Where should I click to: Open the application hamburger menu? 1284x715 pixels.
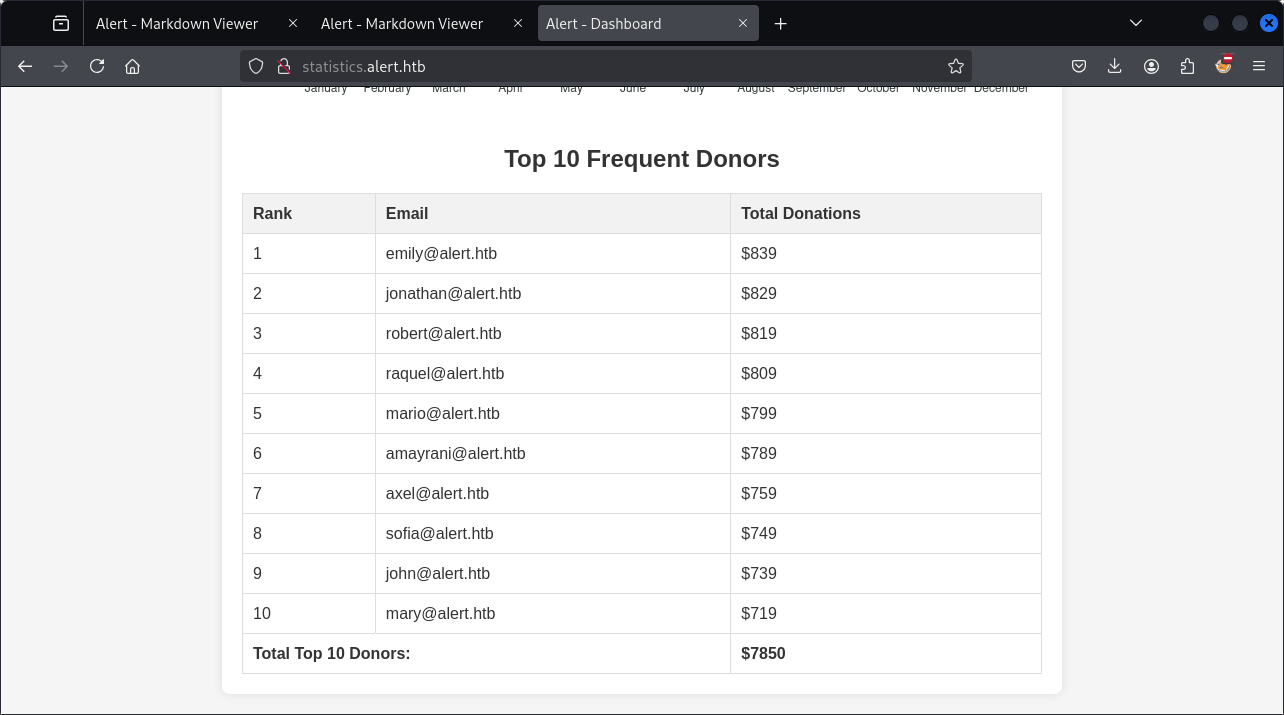point(1259,66)
